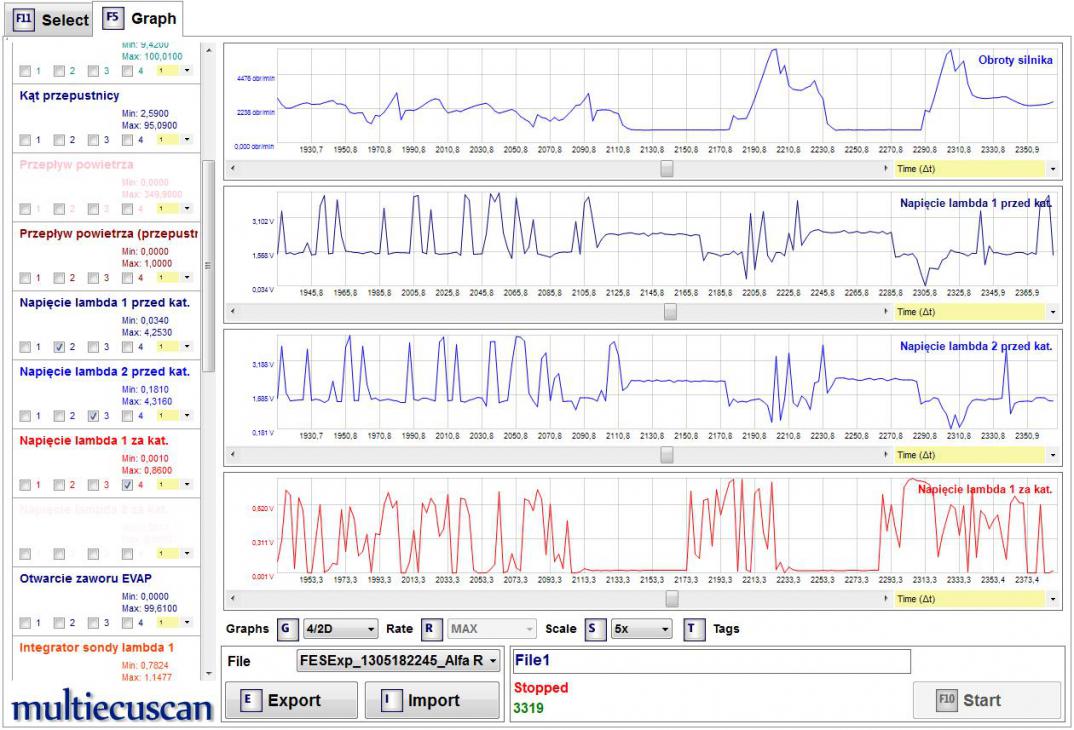This screenshot has width=1074, height=730.
Task: Click the Import button
Action: pyautogui.click(x=431, y=701)
